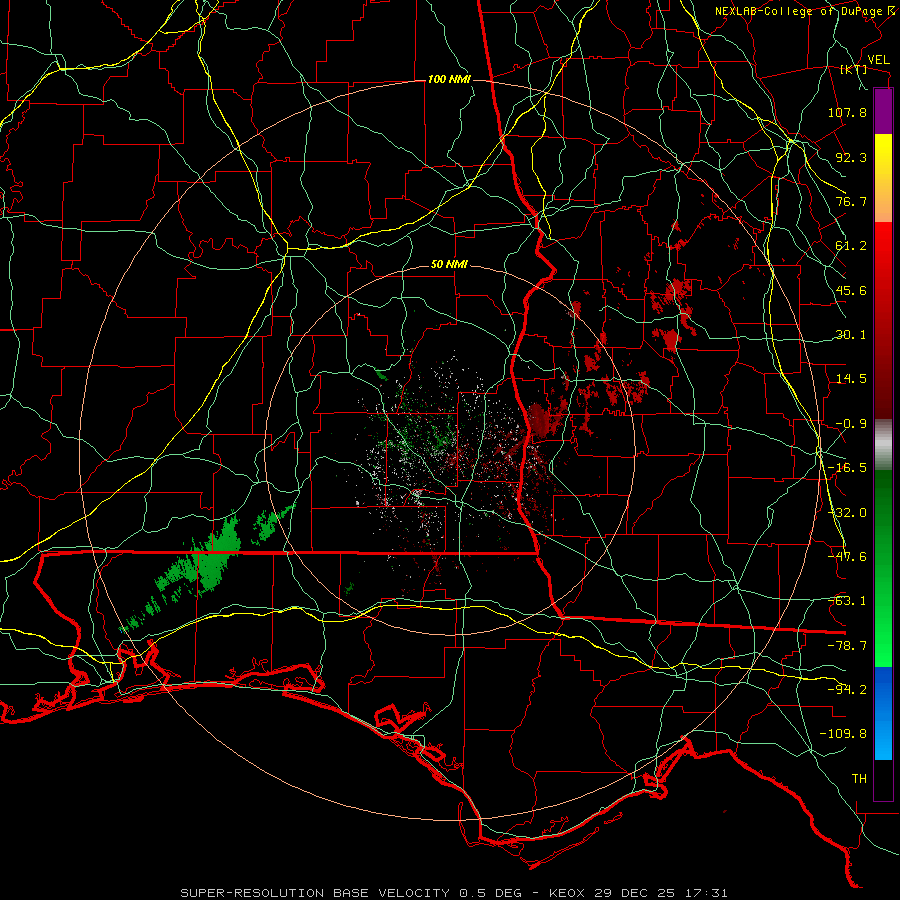Click the -94.2 scale value
Screen dimensions: 900x900
click(847, 689)
